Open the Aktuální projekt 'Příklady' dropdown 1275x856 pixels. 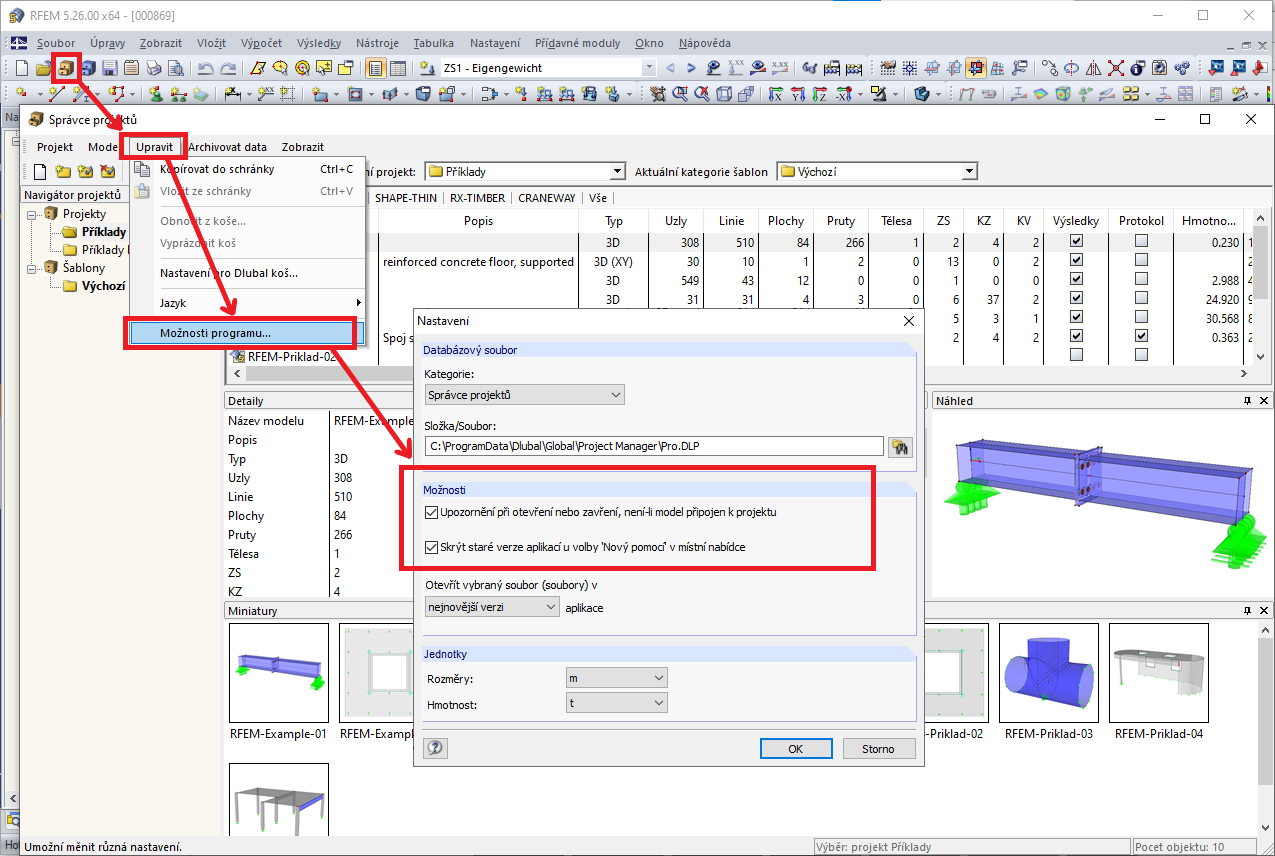point(525,172)
